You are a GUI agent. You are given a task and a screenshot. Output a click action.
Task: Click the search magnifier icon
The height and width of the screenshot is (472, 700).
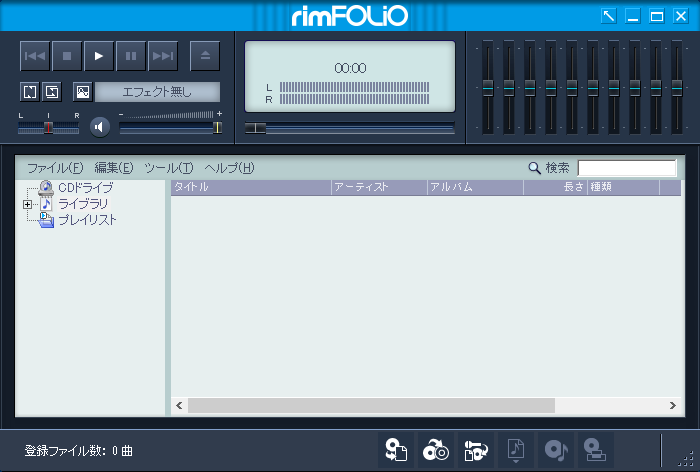(534, 168)
